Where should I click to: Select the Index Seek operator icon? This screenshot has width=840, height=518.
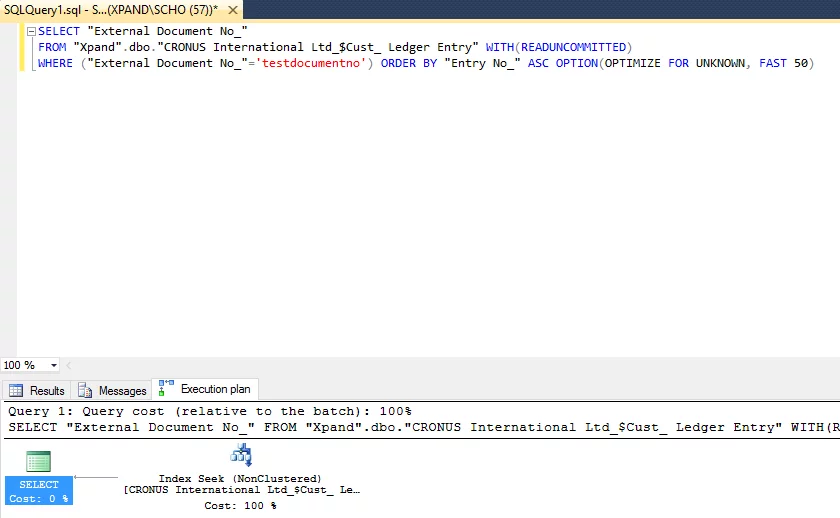pos(240,455)
